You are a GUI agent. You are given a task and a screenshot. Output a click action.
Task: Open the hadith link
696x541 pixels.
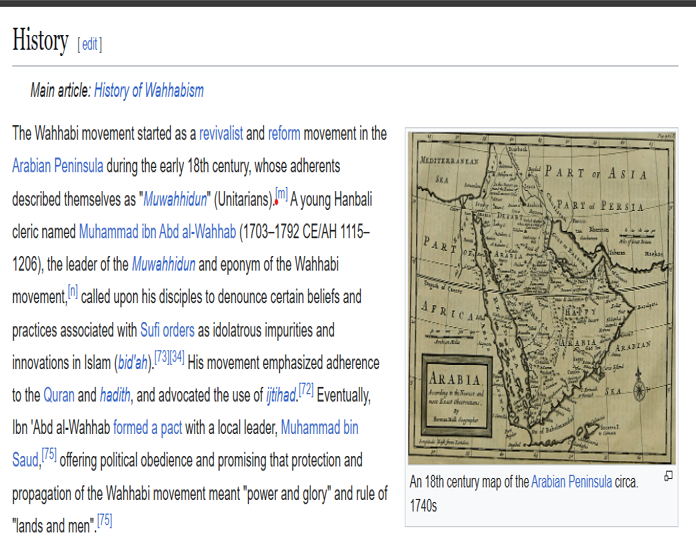pos(115,395)
